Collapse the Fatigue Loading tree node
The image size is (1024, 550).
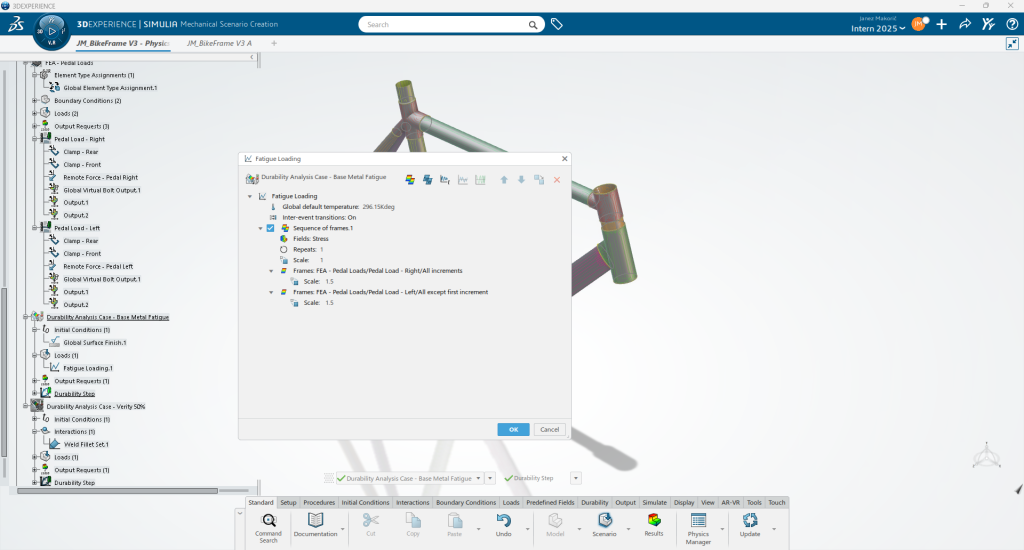(249, 196)
